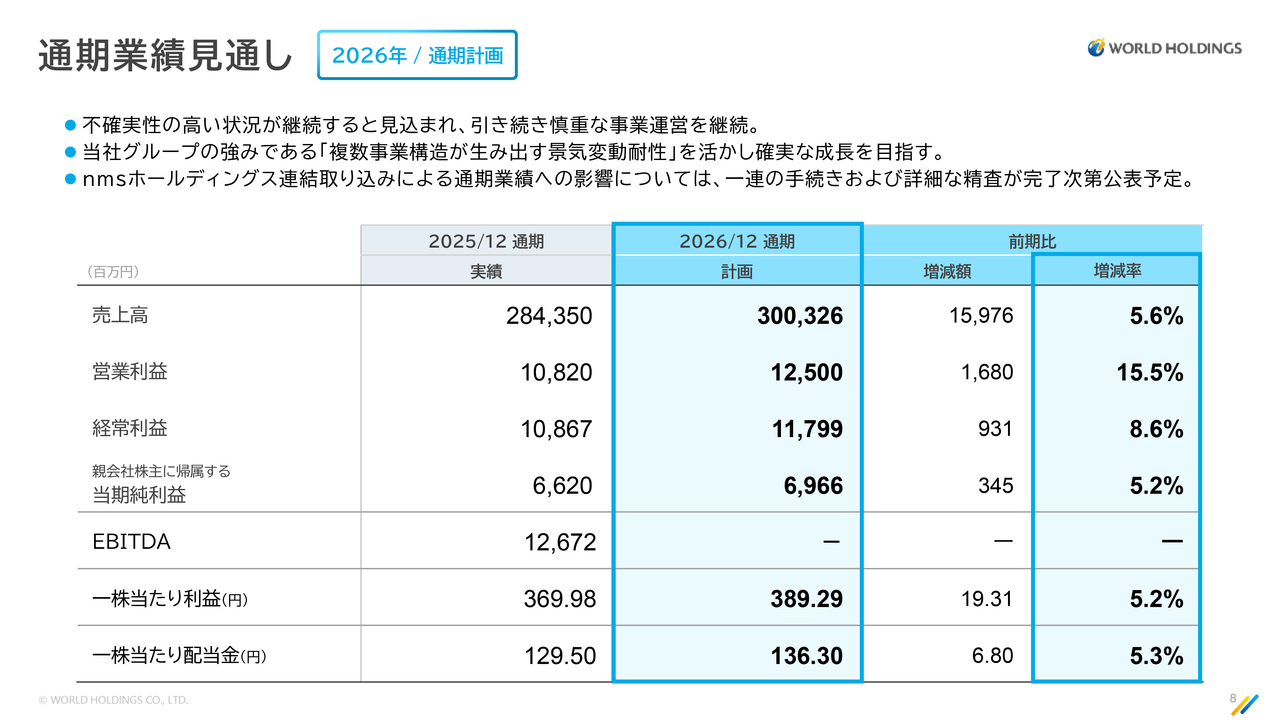Click the 6.80 dividend per share change
Screen dimensions: 1280x720
993,656
